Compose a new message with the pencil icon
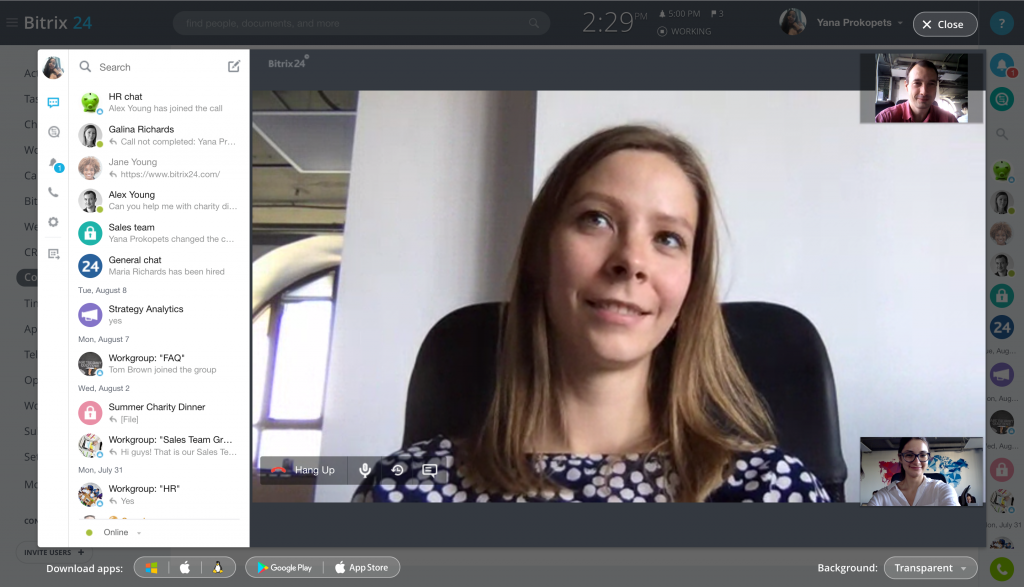The height and width of the screenshot is (587, 1024). coord(235,67)
